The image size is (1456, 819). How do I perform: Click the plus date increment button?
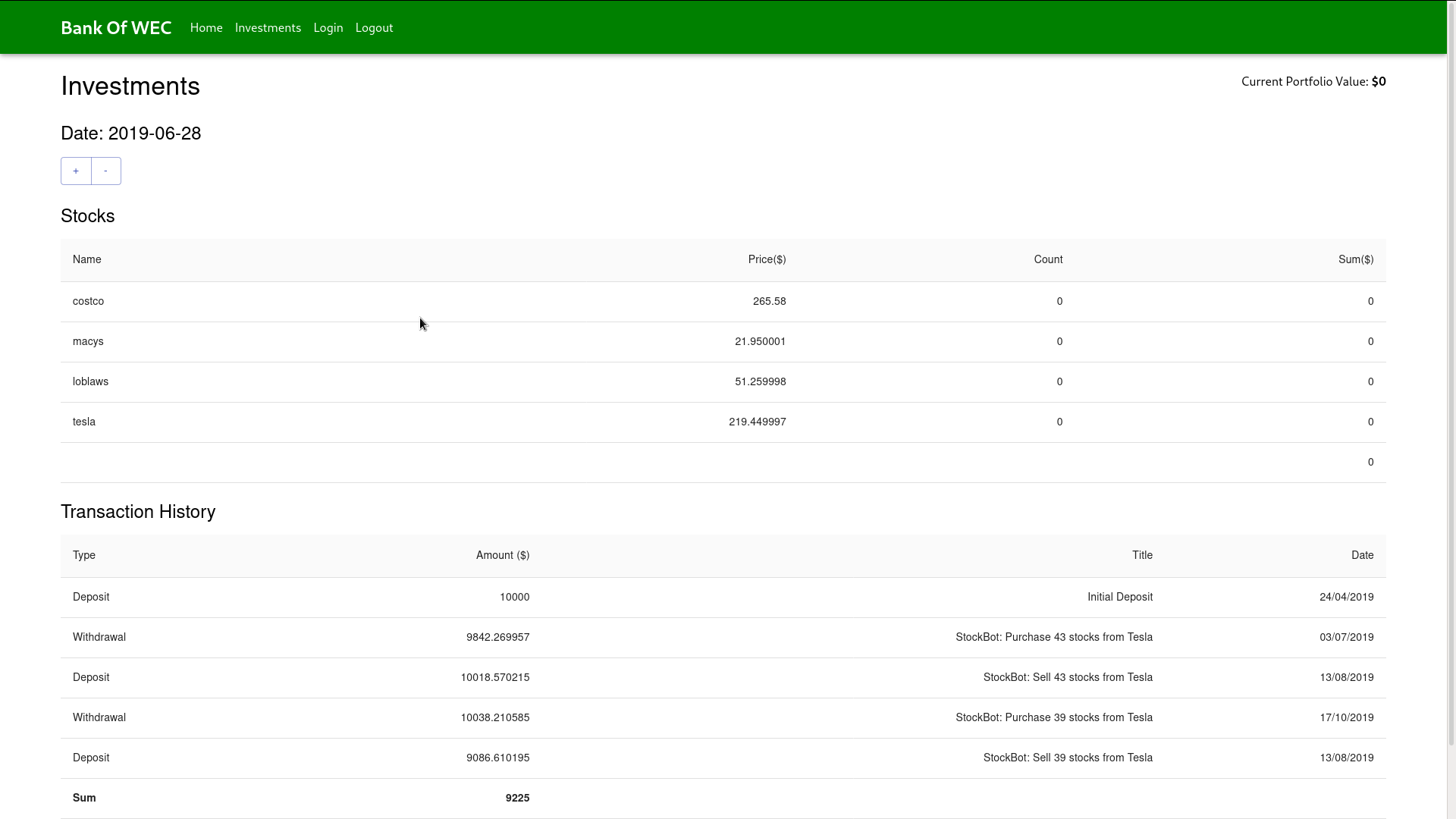pos(76,171)
